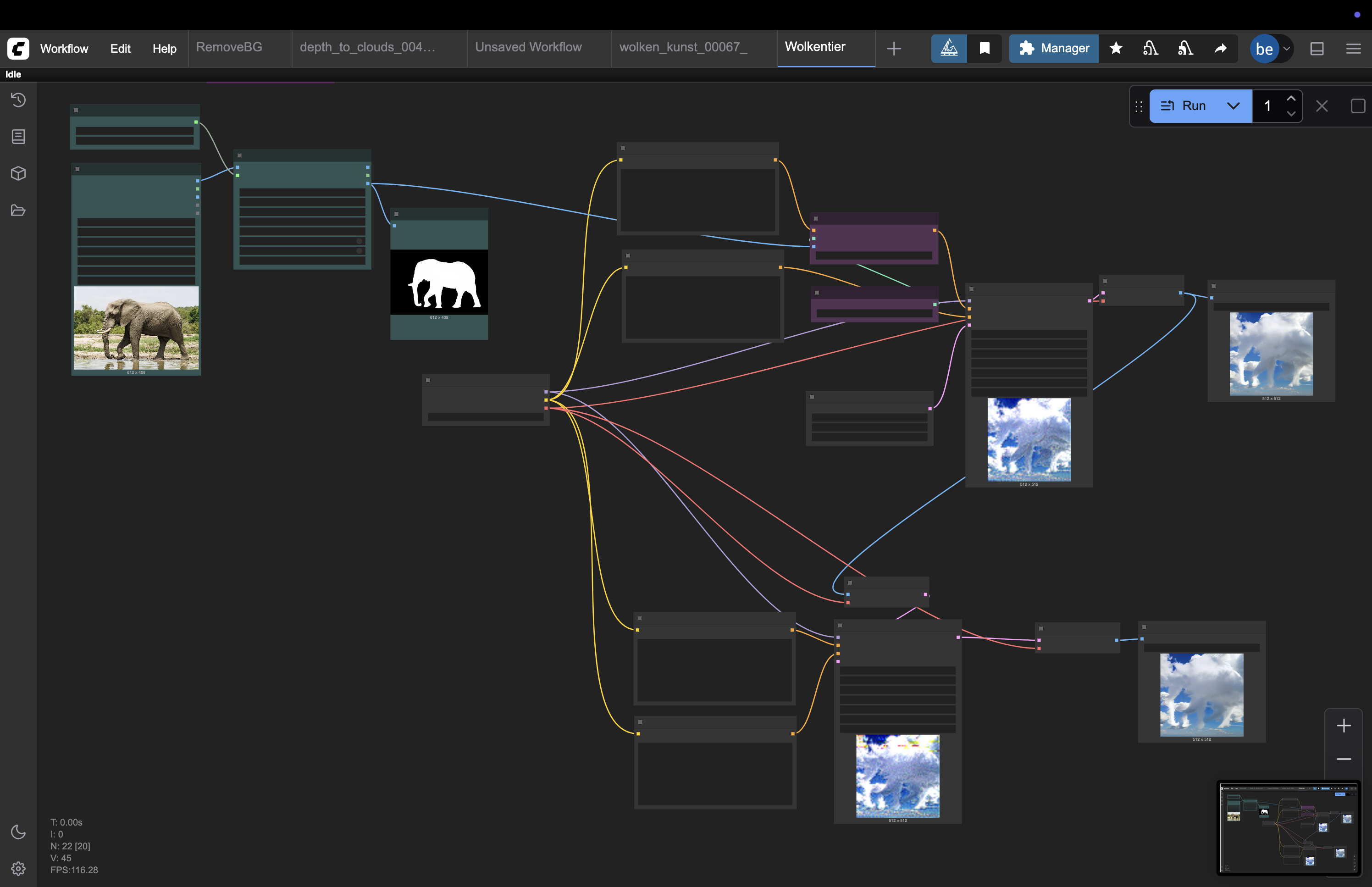Increase the batch count stepper
This screenshot has height=887, width=1372.
pyautogui.click(x=1291, y=99)
